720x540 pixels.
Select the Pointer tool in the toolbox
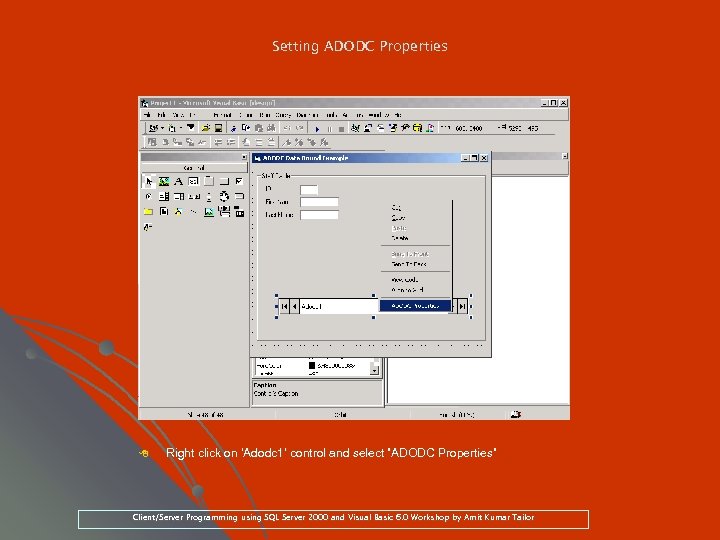click(148, 181)
